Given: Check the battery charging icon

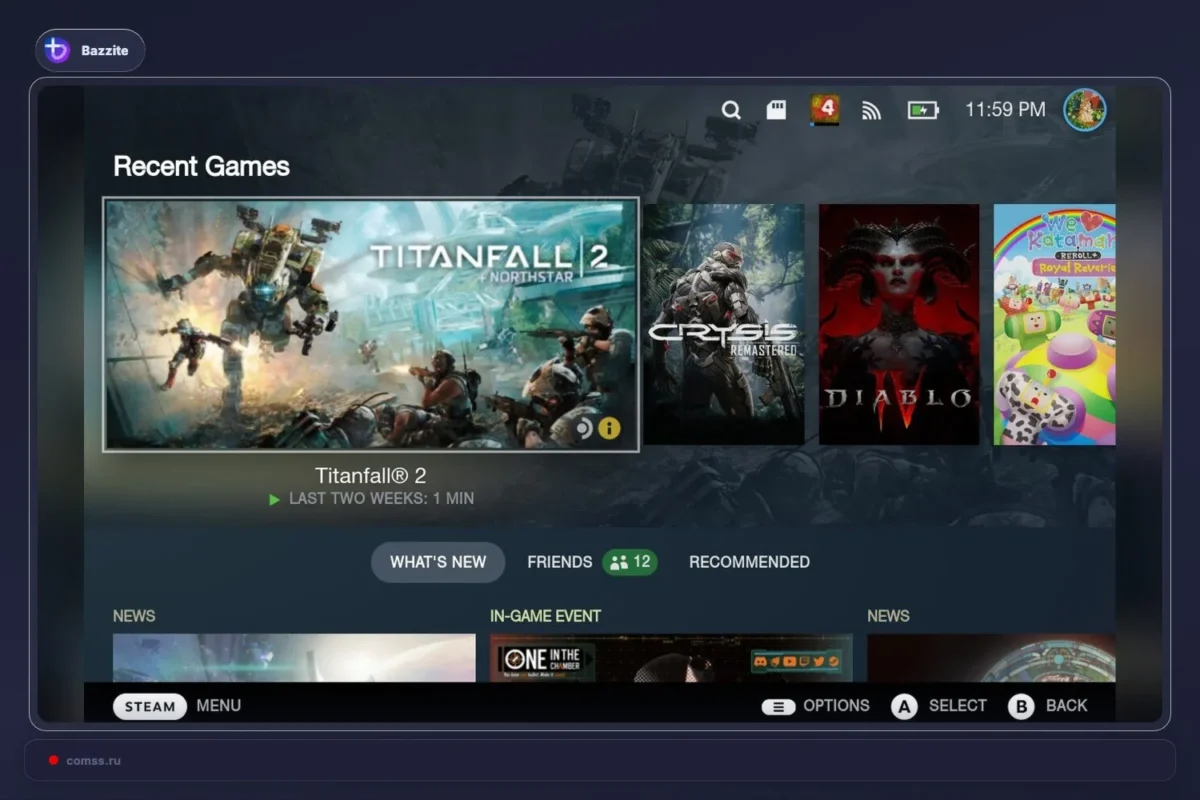Looking at the screenshot, I should pos(923,110).
